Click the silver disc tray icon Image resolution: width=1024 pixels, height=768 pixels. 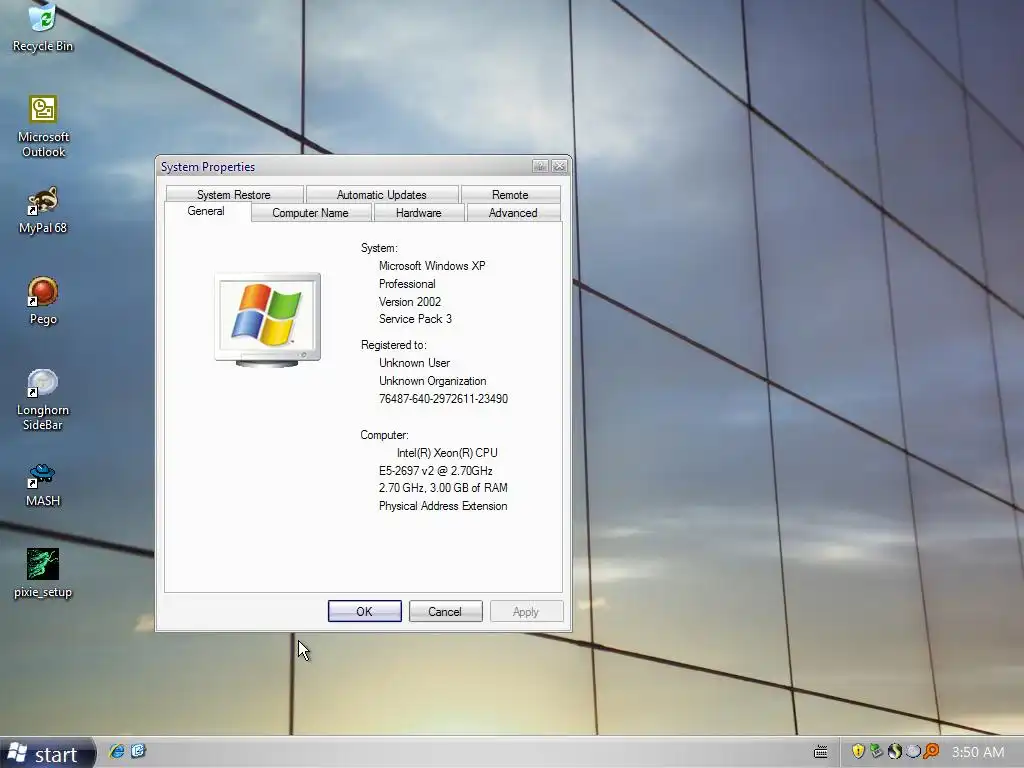(913, 751)
